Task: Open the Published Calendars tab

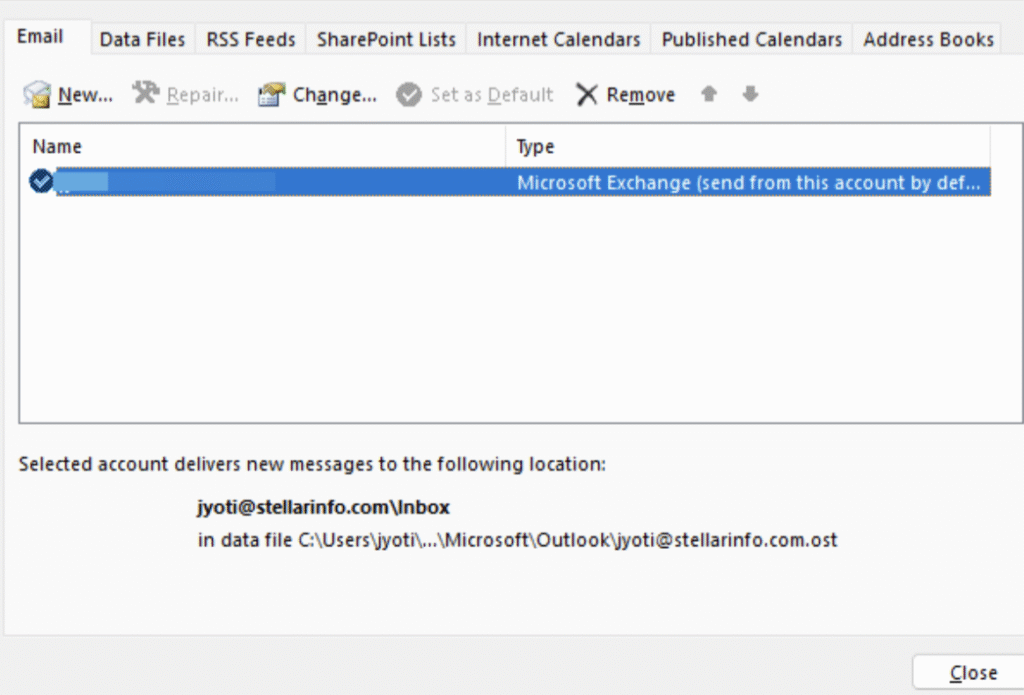Action: click(x=752, y=39)
